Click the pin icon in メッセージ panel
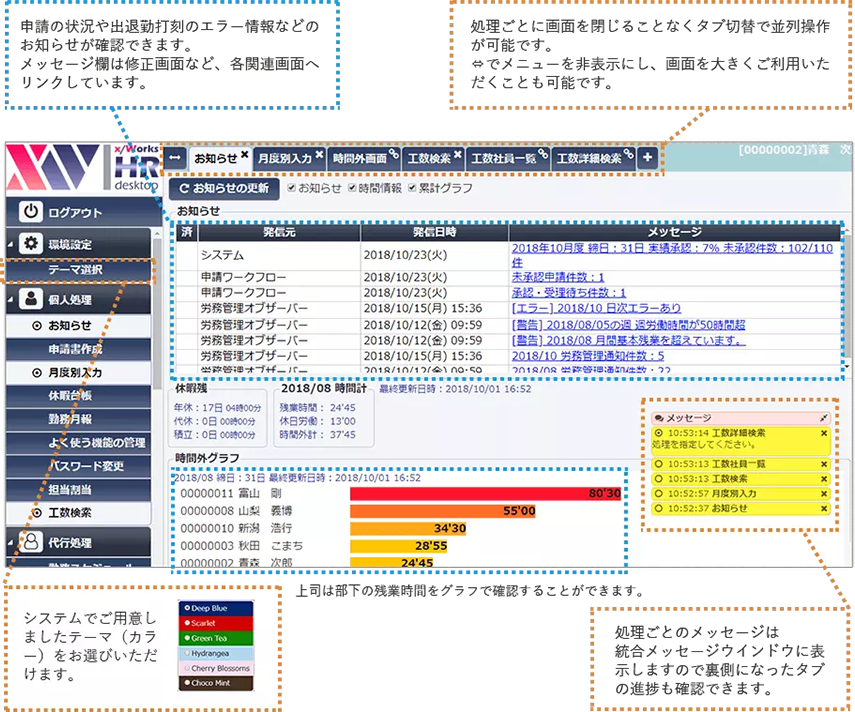 pos(823,418)
